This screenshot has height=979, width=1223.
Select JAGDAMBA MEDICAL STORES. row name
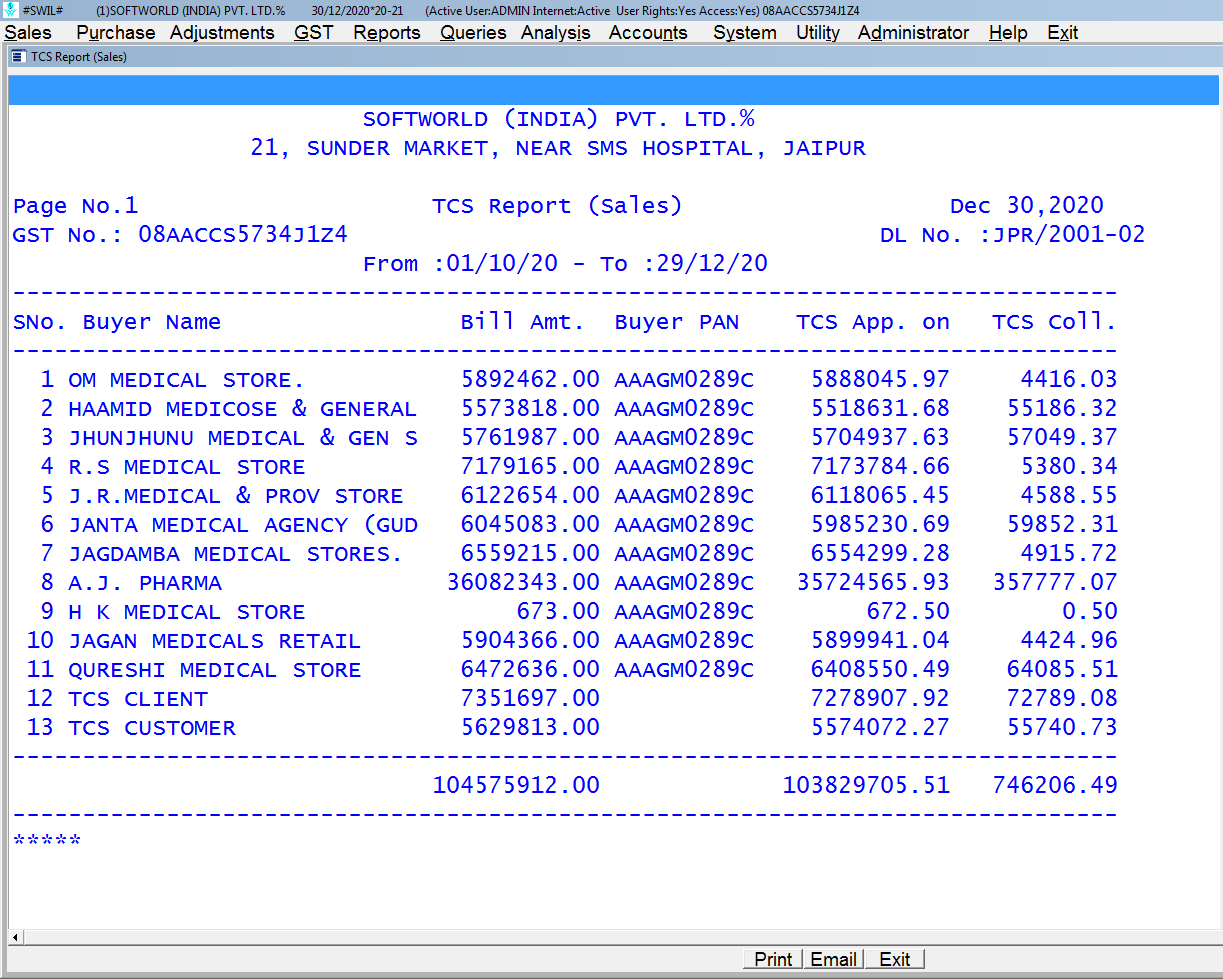tap(235, 554)
